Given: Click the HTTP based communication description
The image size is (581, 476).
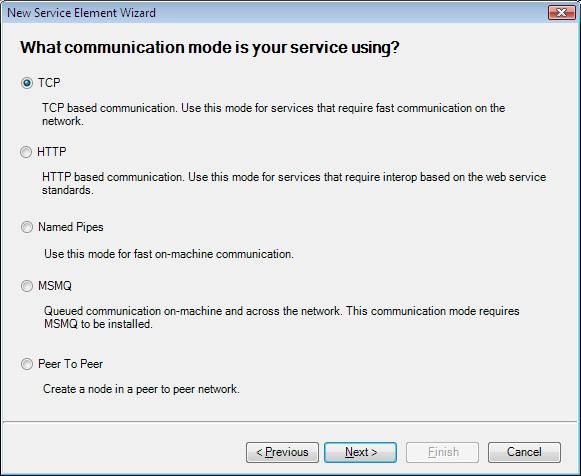Looking at the screenshot, I should pos(294,183).
